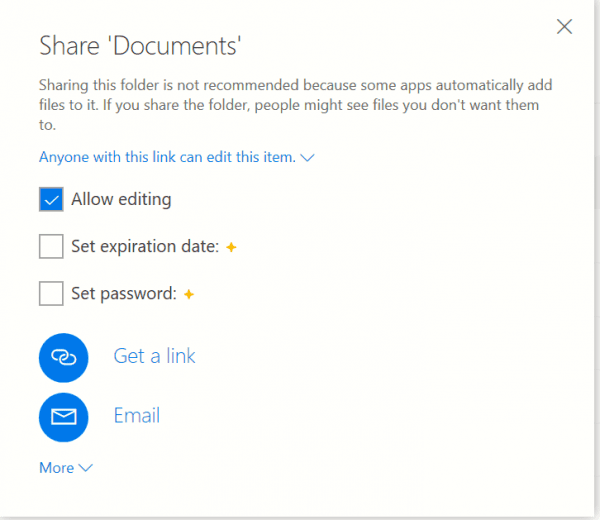Close the Share 'Documents' dialog
Image resolution: width=600 pixels, height=520 pixels.
pos(564,27)
